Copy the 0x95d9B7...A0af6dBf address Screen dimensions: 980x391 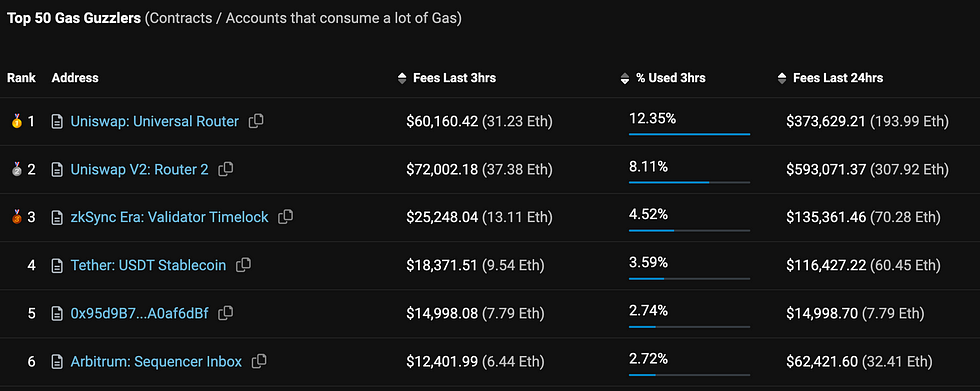point(226,313)
